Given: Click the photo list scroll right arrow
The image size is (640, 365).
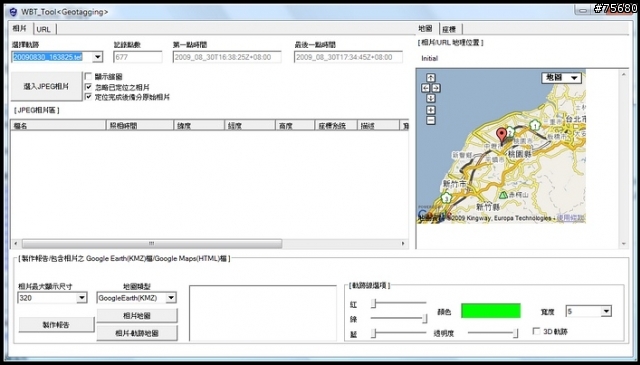Looking at the screenshot, I should [x=403, y=243].
